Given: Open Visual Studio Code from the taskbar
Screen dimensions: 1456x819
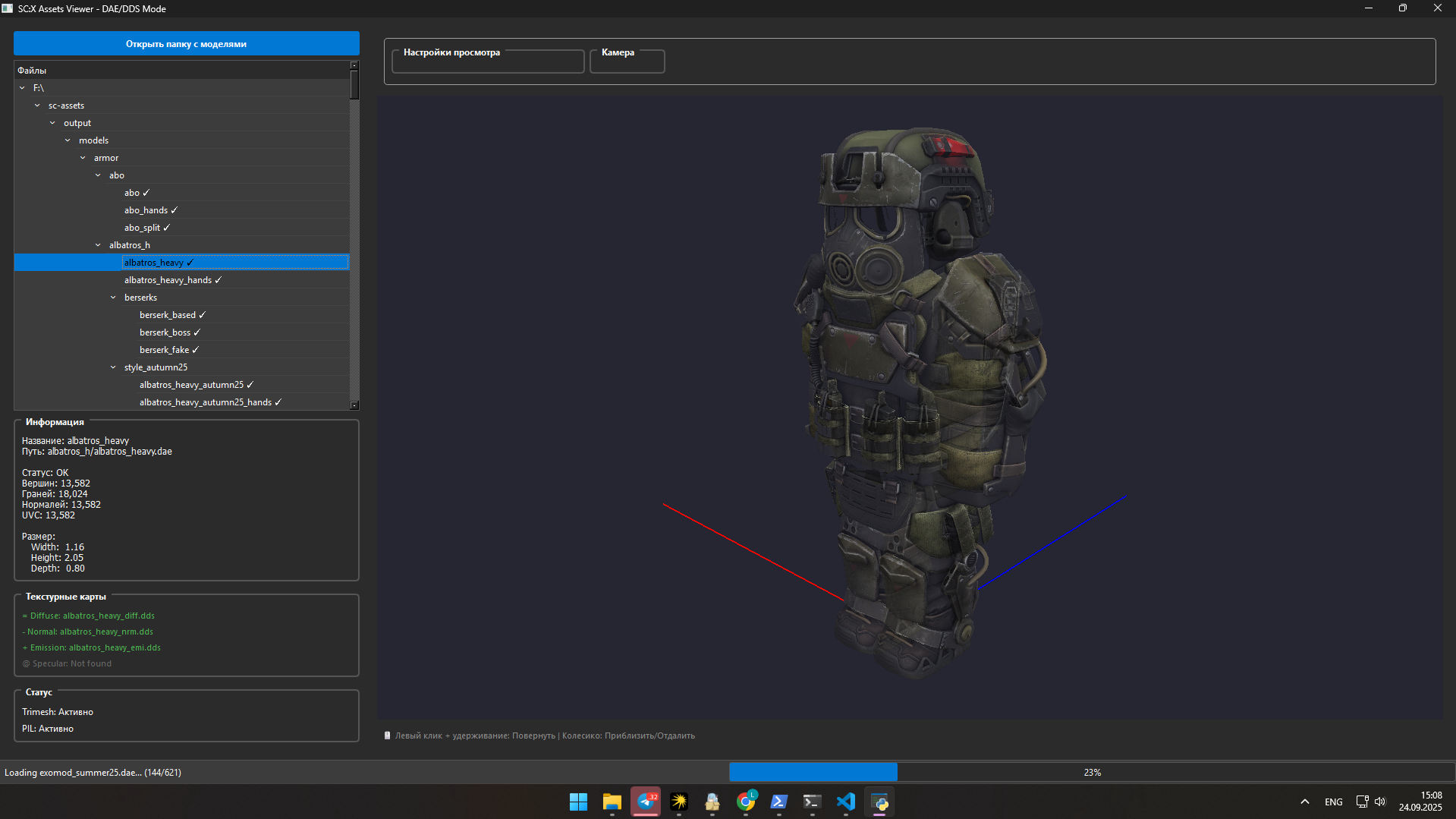Looking at the screenshot, I should (x=846, y=802).
